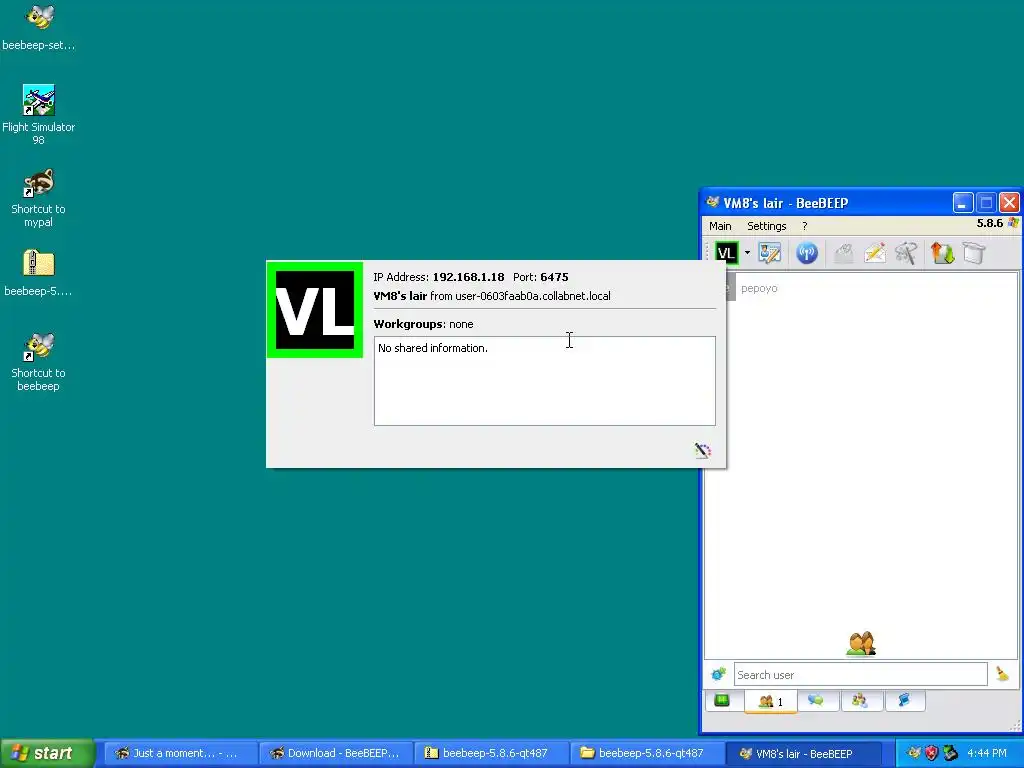Focus the Search user field

coord(860,675)
